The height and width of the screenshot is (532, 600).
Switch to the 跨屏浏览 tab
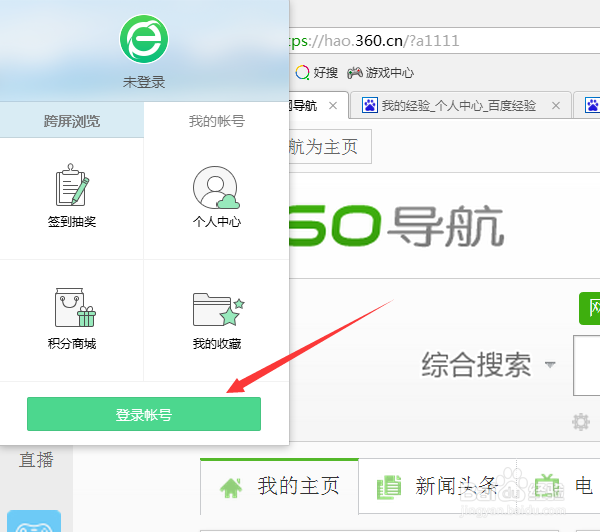pos(72,121)
